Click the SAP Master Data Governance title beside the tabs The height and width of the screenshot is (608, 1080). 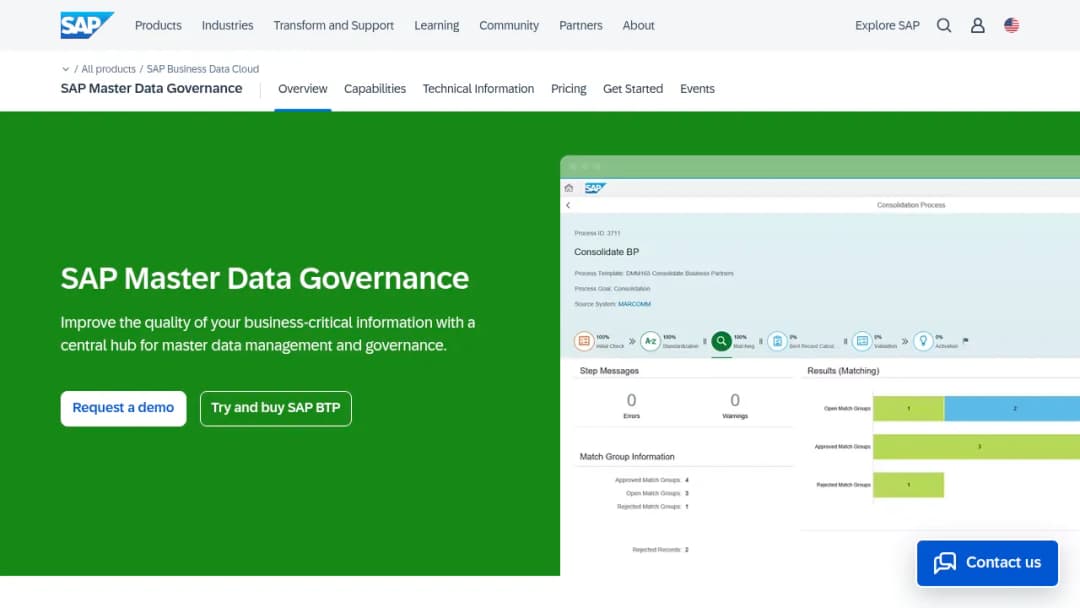coord(152,89)
